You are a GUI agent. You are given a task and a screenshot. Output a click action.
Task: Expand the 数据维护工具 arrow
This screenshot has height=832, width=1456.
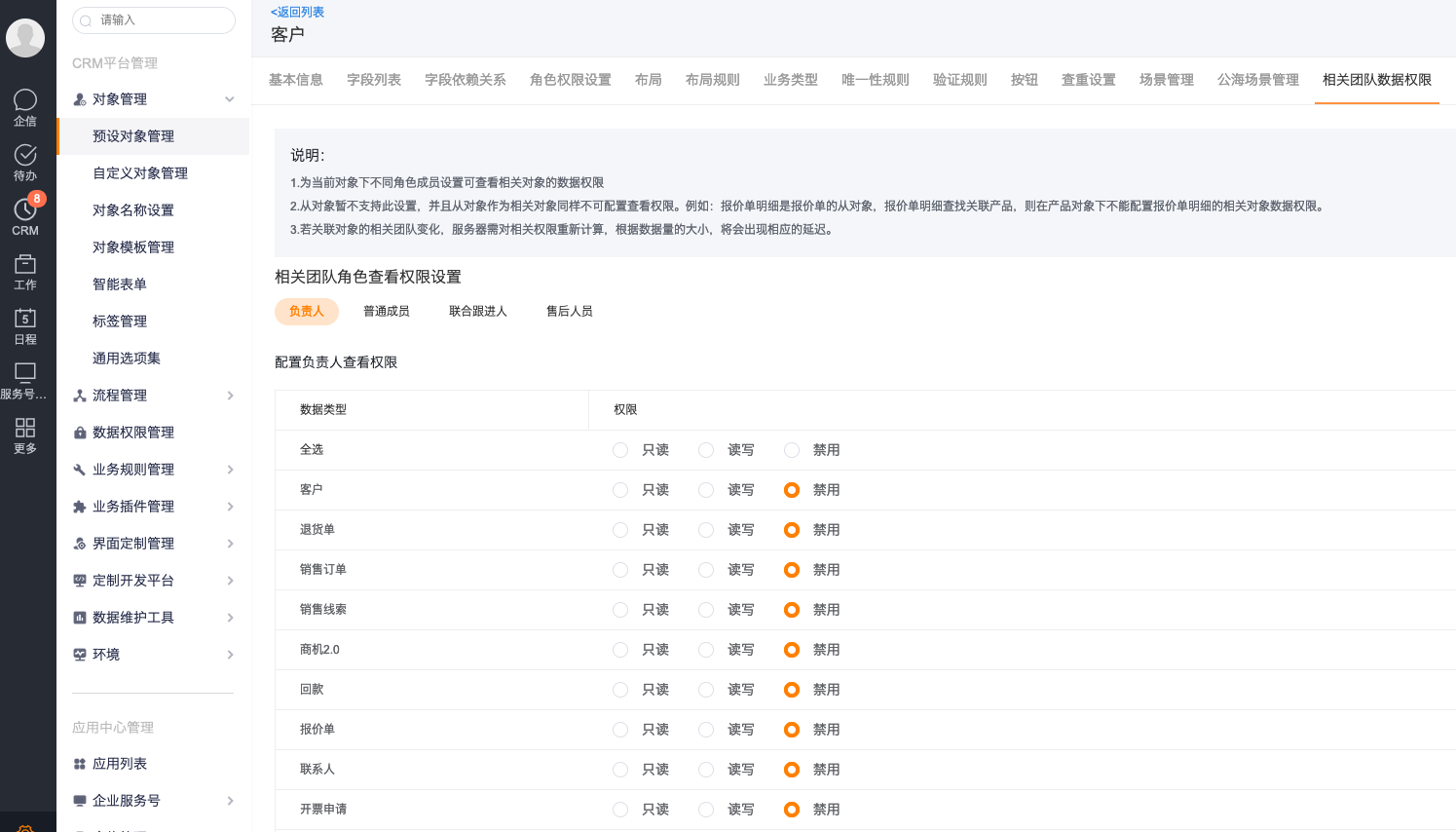click(x=230, y=618)
